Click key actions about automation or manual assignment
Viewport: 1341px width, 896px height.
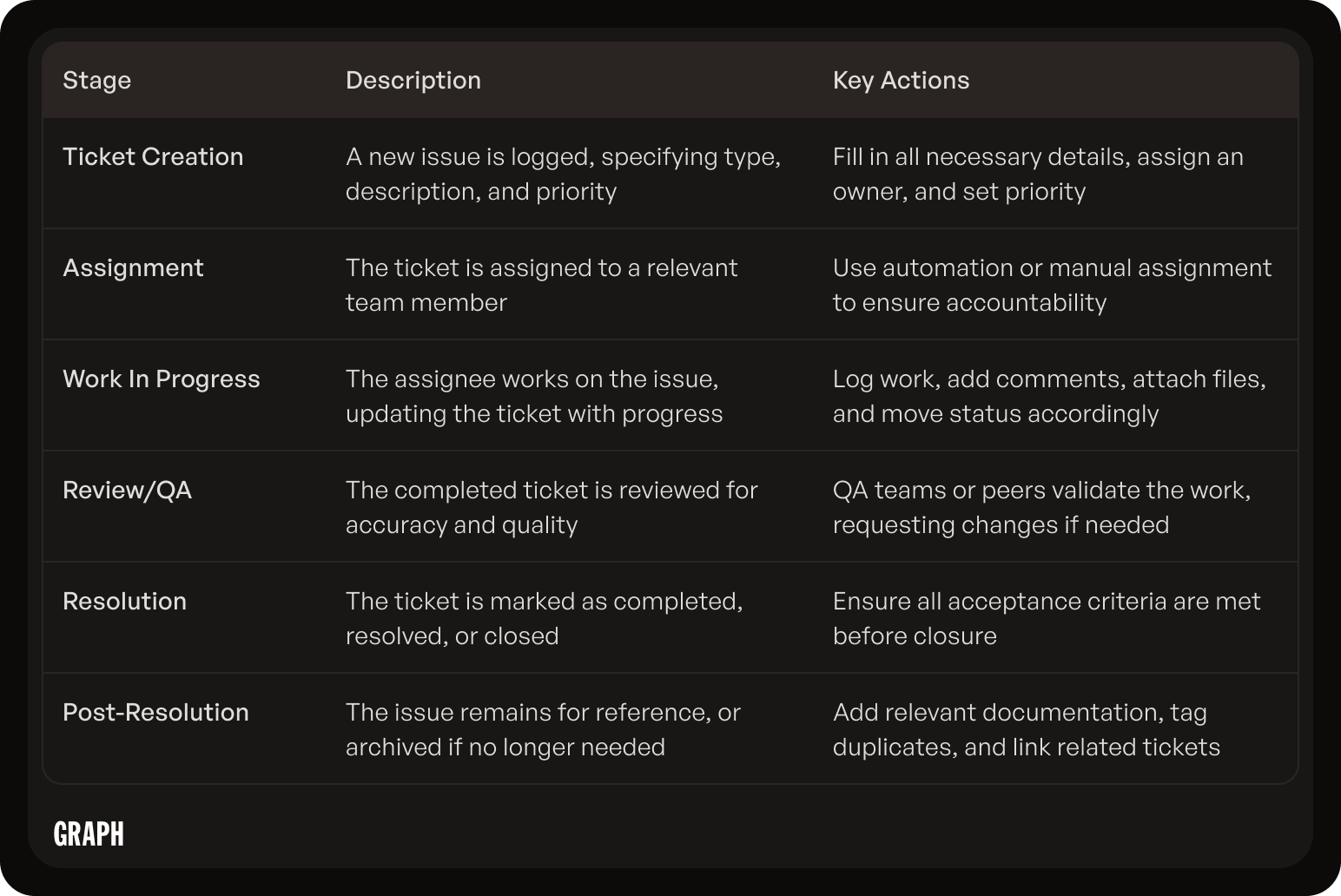click(1052, 285)
